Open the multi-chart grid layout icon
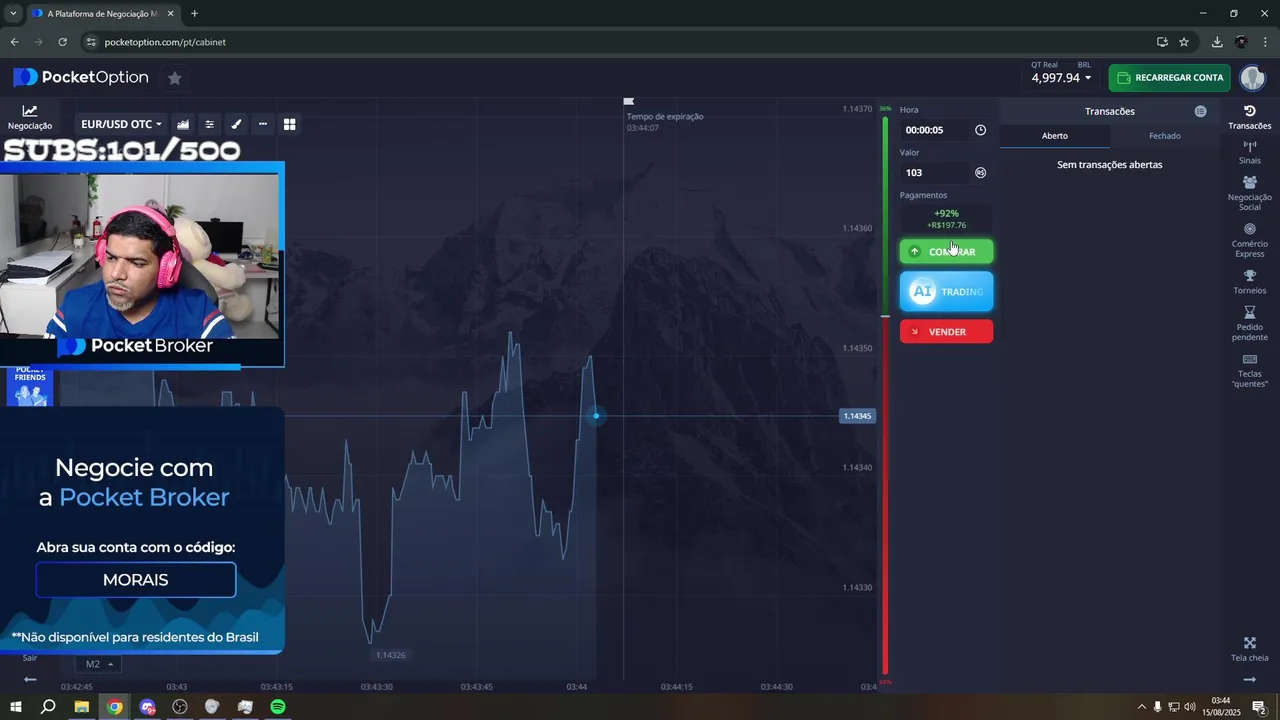The image size is (1280, 720). point(290,124)
